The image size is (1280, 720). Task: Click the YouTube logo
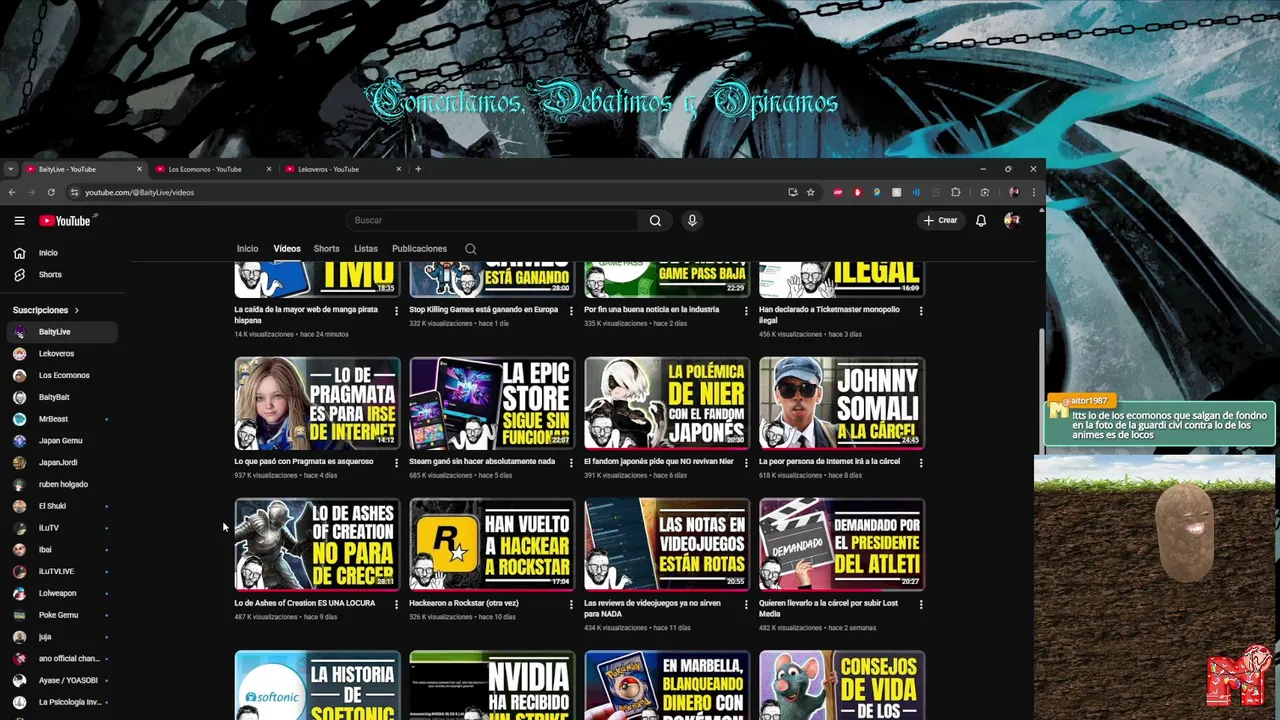pos(65,221)
